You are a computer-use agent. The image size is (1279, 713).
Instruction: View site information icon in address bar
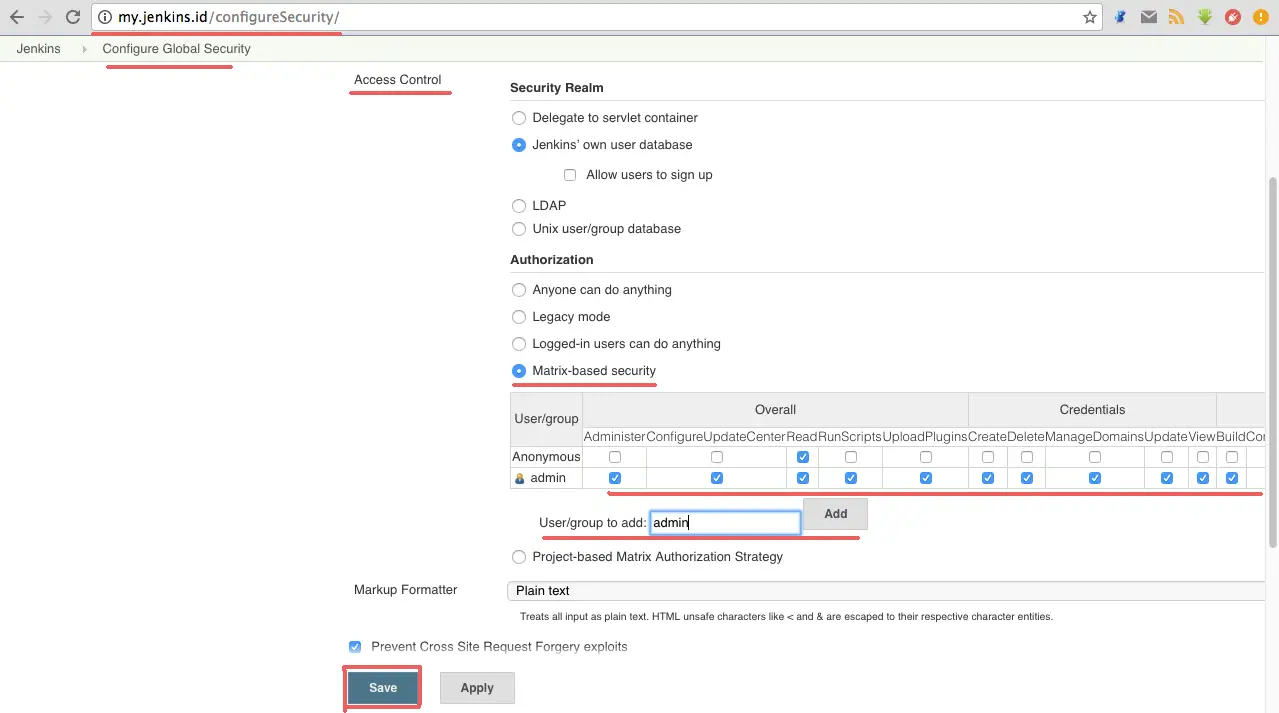(x=105, y=17)
